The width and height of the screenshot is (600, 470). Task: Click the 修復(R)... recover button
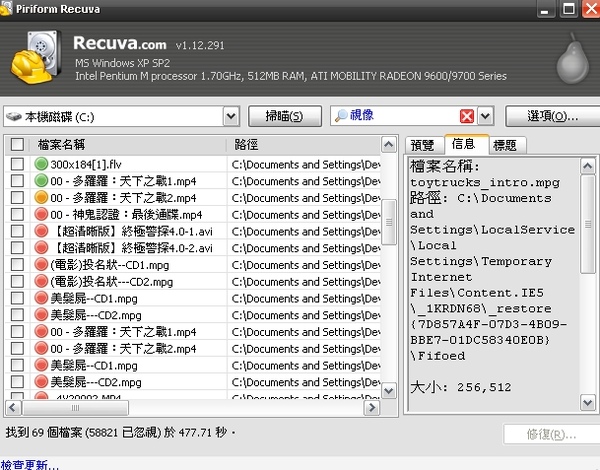point(551,434)
